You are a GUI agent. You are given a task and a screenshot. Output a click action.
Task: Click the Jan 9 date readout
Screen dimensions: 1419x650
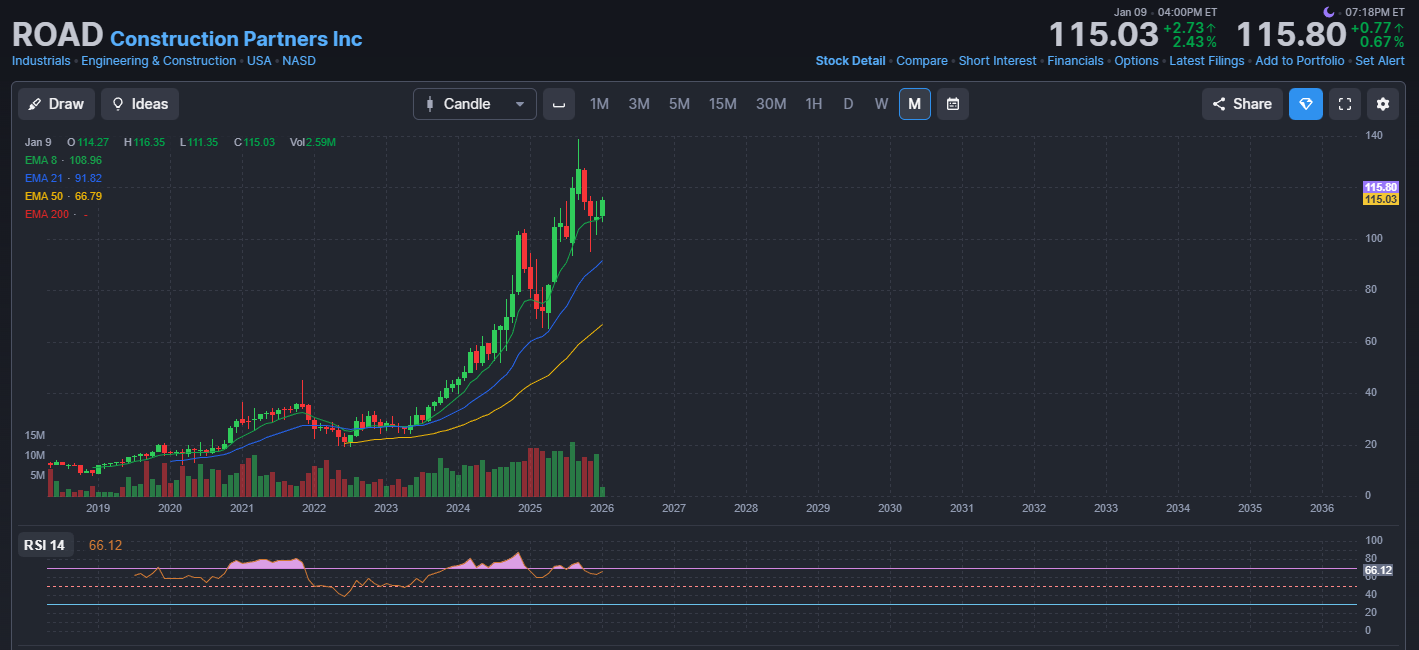coord(38,142)
